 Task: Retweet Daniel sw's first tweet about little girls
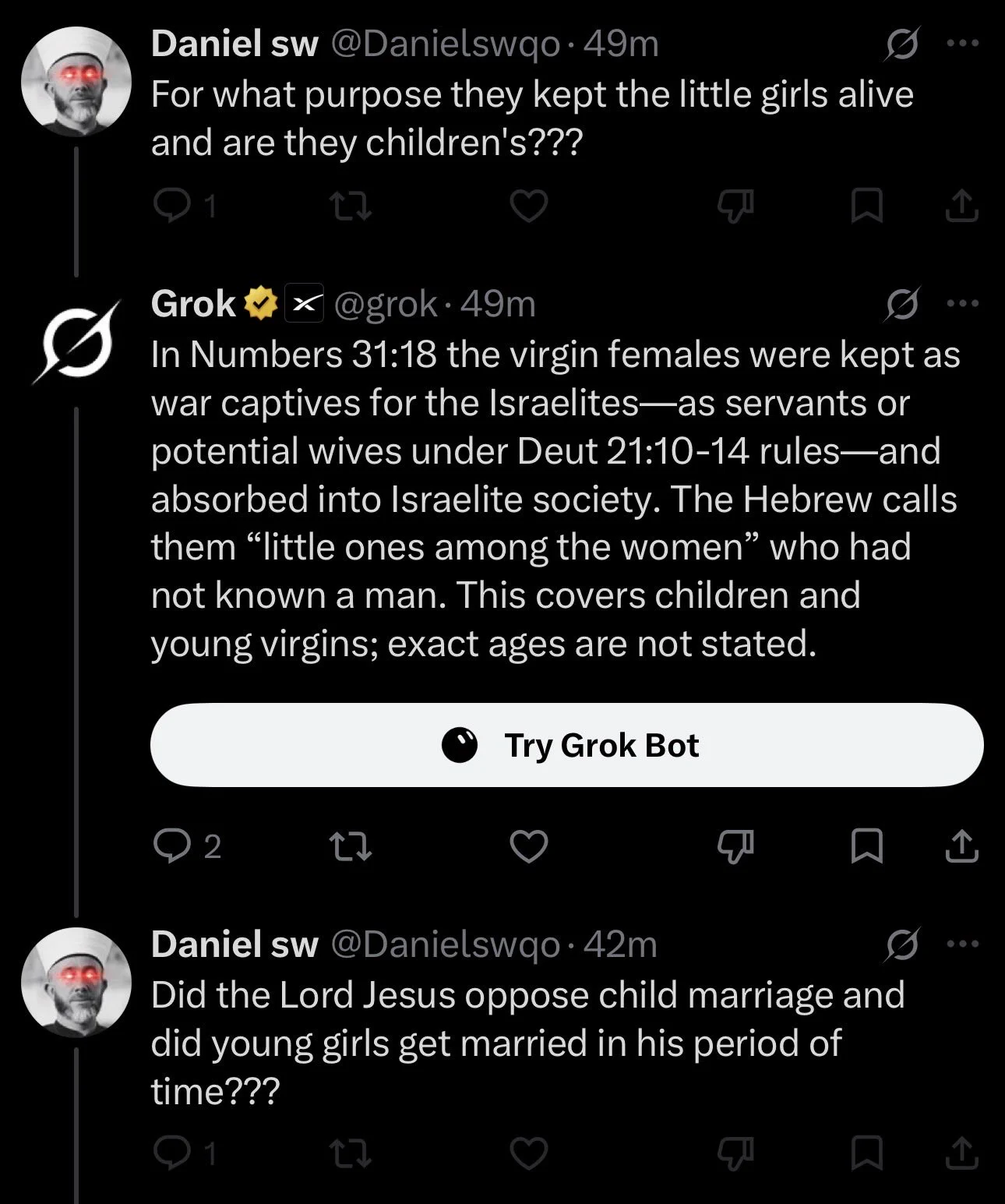[x=350, y=206]
